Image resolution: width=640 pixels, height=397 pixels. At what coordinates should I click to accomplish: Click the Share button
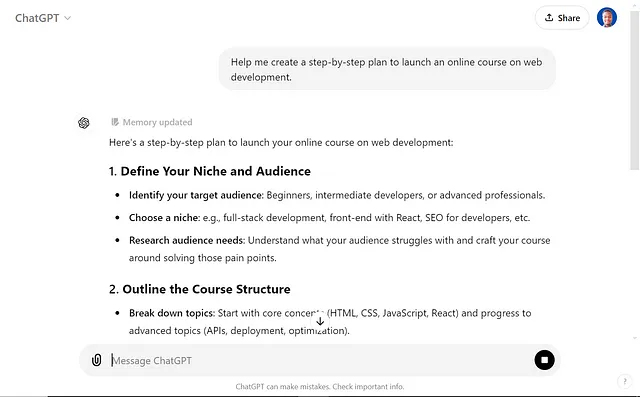tap(562, 18)
